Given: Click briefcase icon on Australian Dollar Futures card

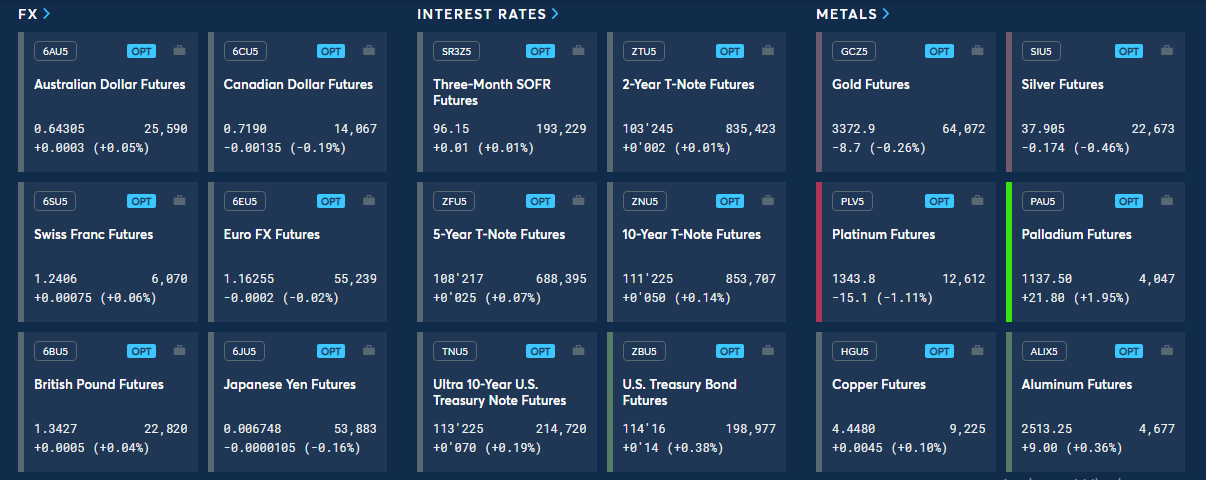Looking at the screenshot, I should pos(179,51).
